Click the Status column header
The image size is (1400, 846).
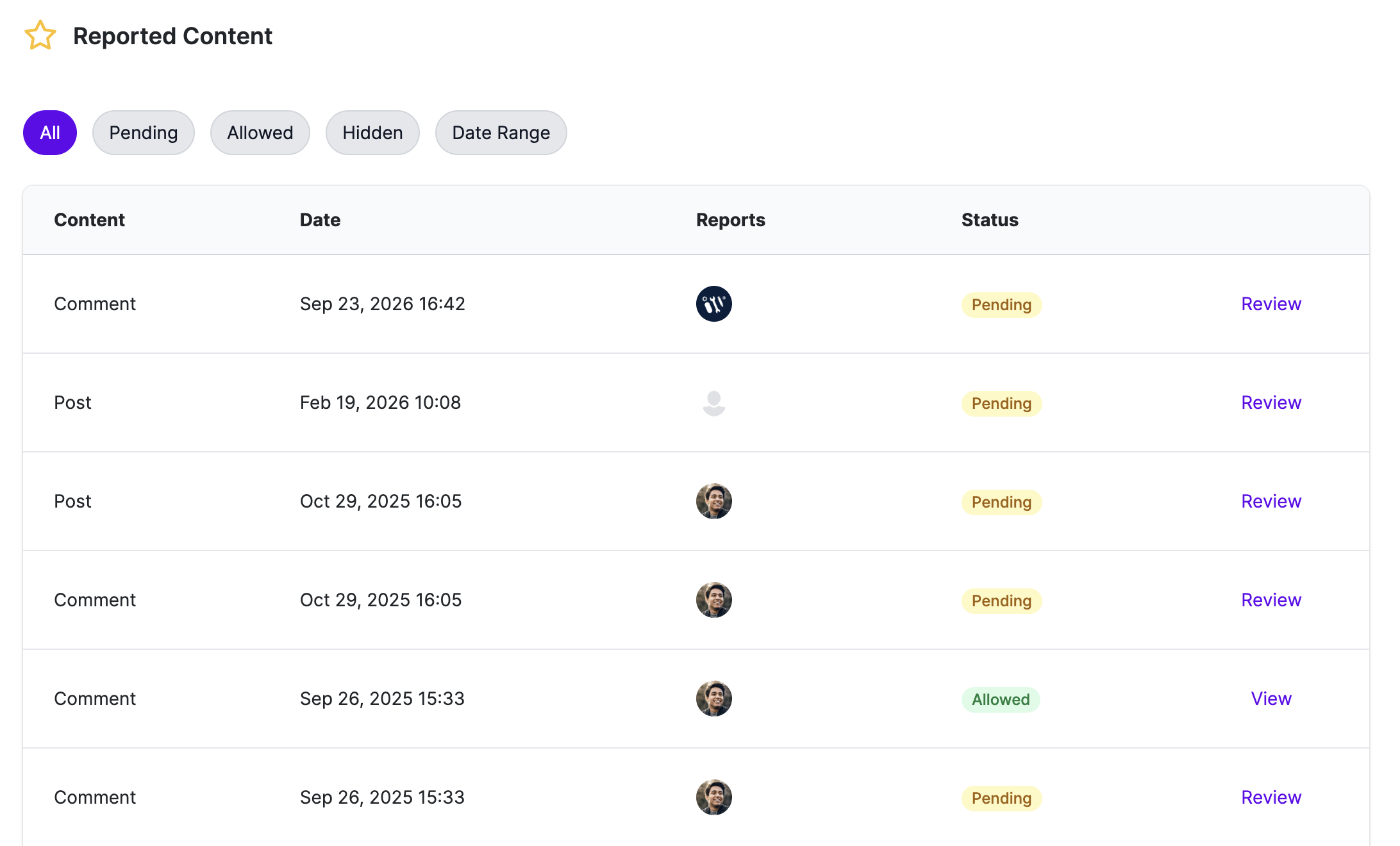click(990, 220)
